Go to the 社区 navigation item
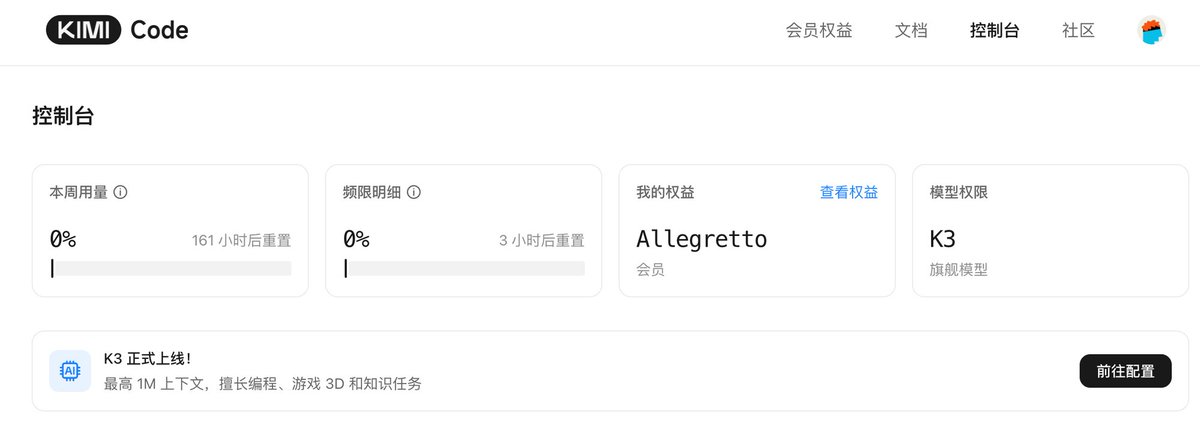 [1078, 31]
